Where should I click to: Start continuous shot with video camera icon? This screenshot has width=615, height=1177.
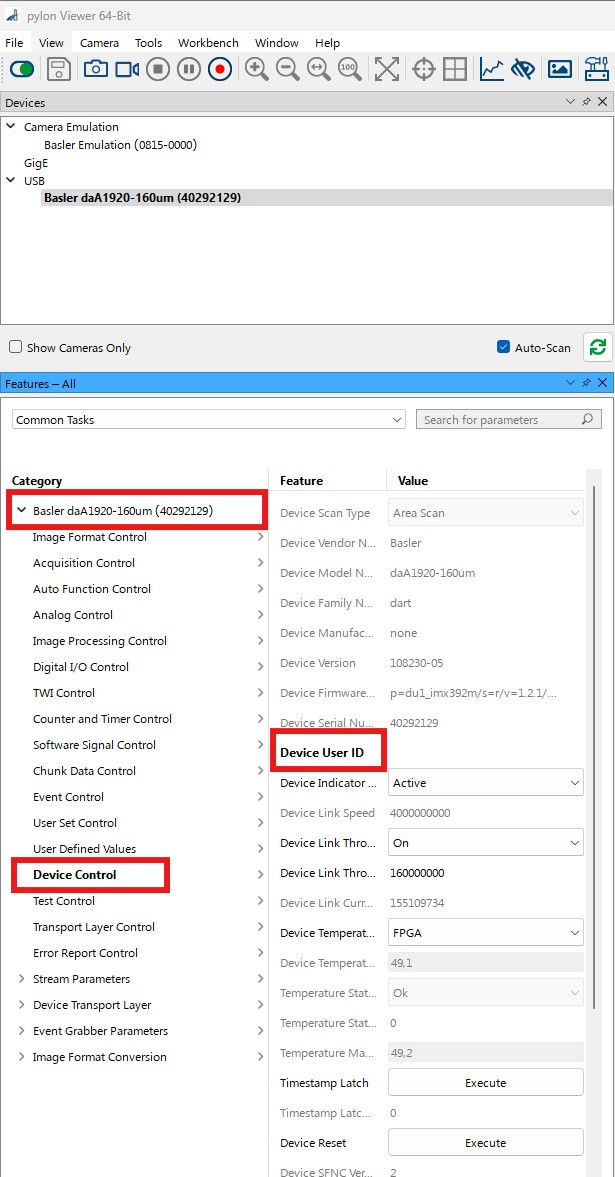pyautogui.click(x=127, y=70)
